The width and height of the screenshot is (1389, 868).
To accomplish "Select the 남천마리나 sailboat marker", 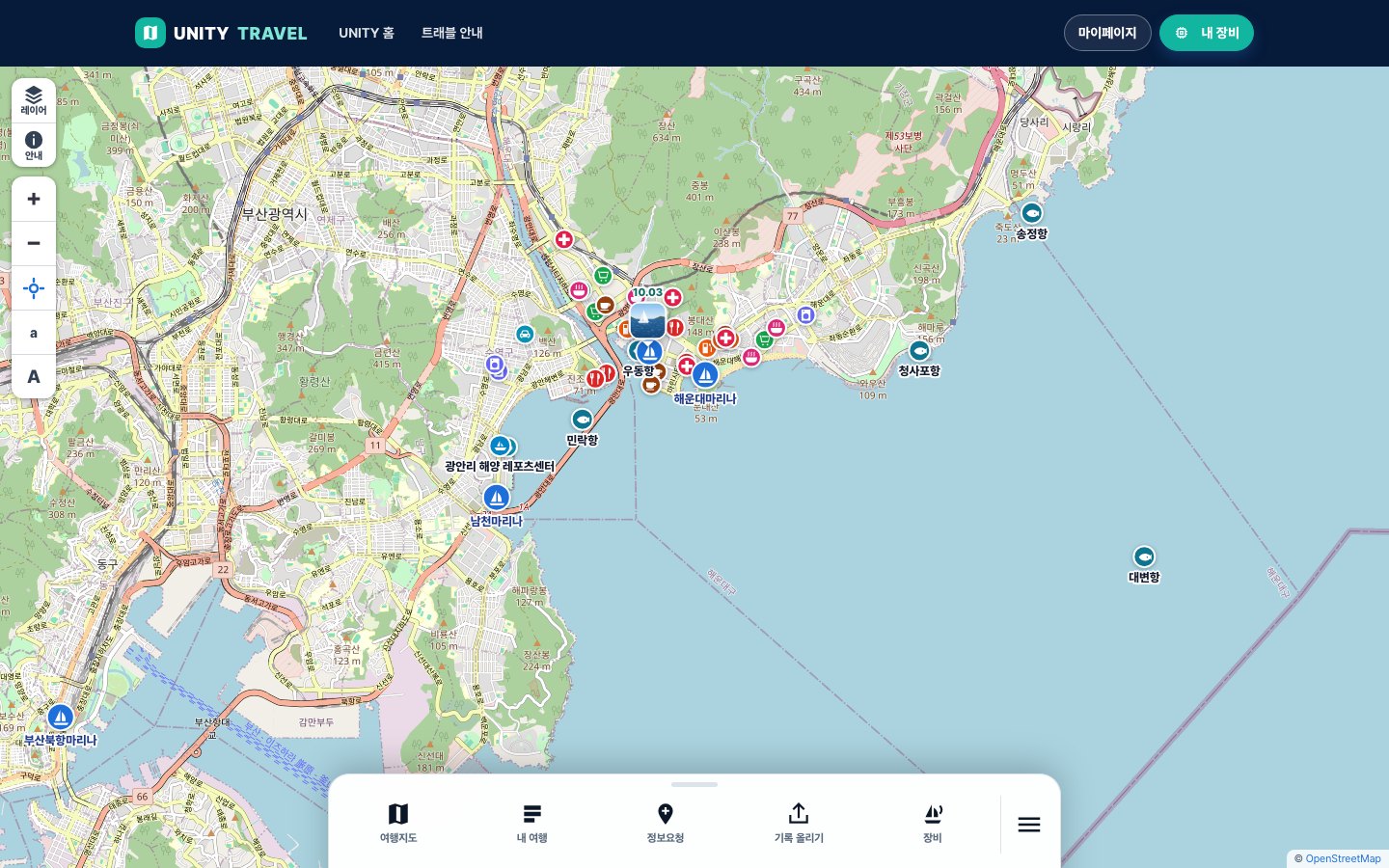I will pyautogui.click(x=496, y=498).
